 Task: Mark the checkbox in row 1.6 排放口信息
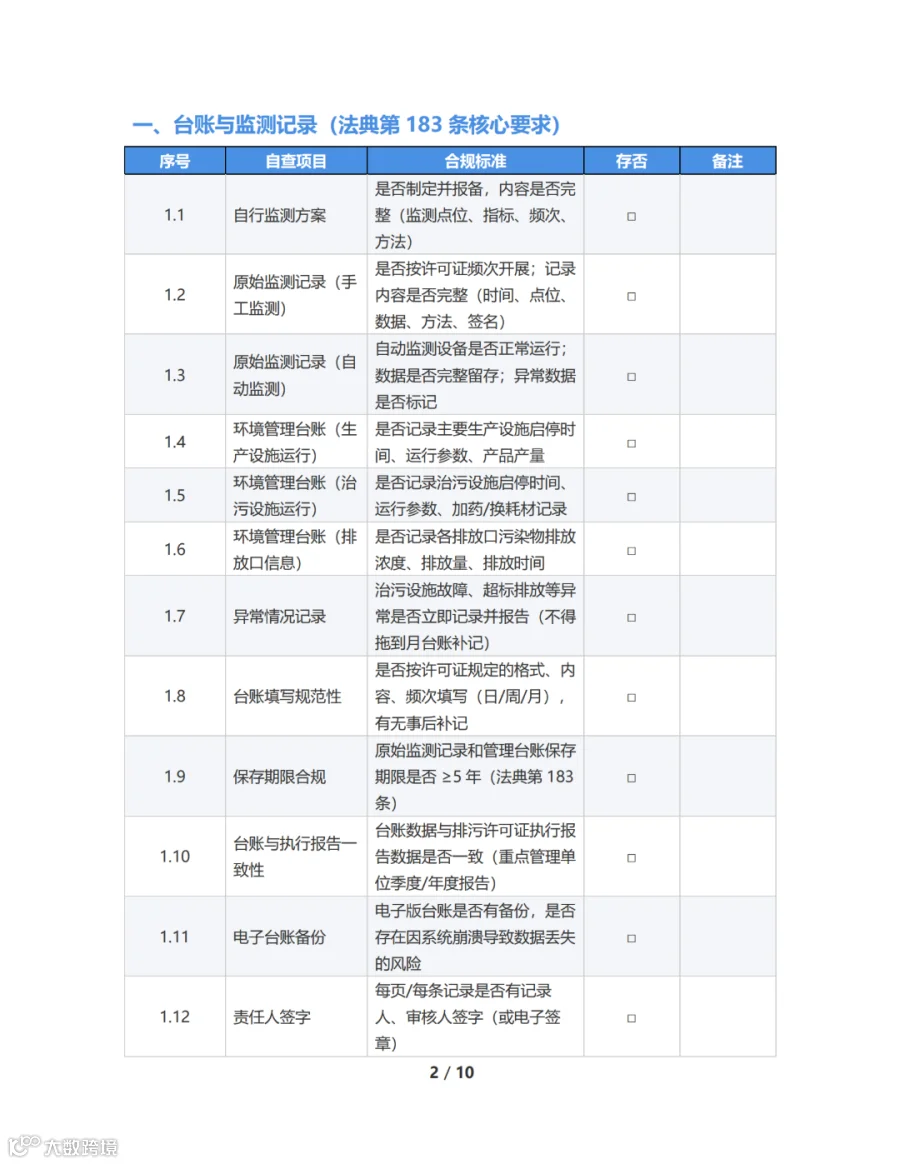[x=631, y=551]
